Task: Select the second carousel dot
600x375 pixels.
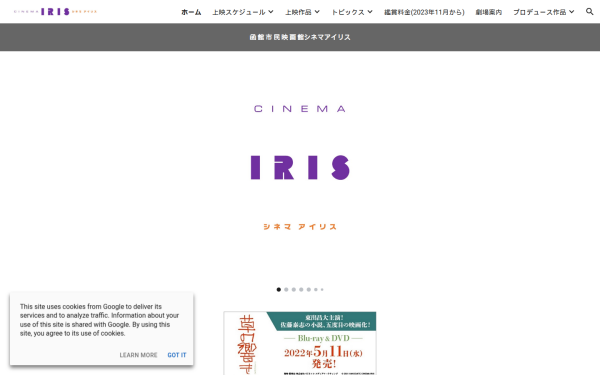Action: (286, 290)
